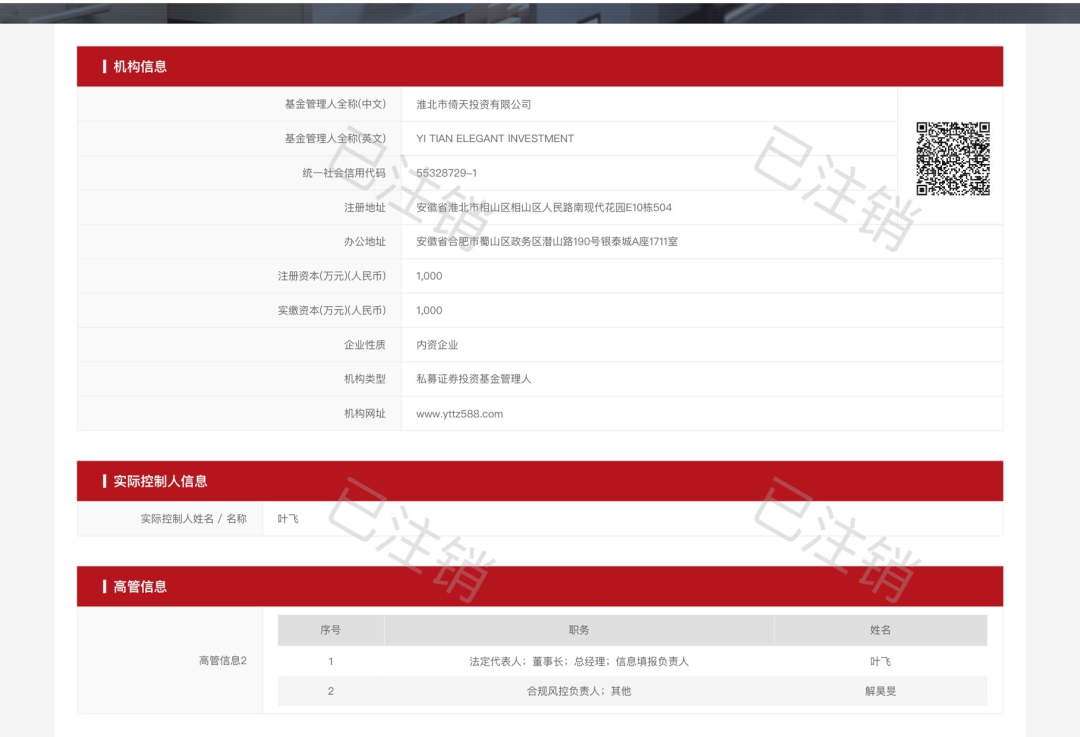Click the QR code image
The height and width of the screenshot is (737, 1080).
(952, 158)
